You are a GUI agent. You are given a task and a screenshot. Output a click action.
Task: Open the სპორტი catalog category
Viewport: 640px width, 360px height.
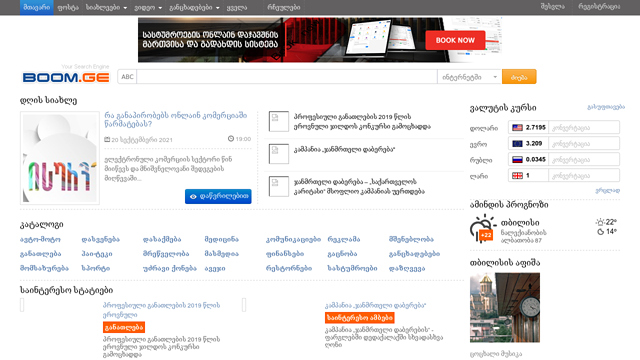(x=96, y=269)
